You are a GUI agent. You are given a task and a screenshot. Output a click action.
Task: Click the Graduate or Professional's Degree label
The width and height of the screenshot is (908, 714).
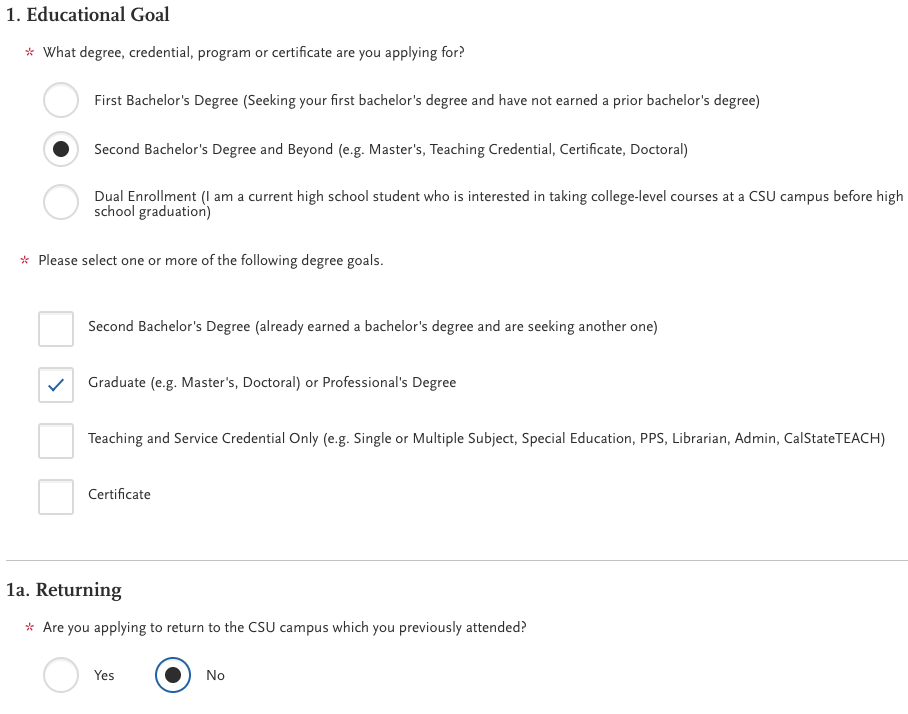(272, 383)
